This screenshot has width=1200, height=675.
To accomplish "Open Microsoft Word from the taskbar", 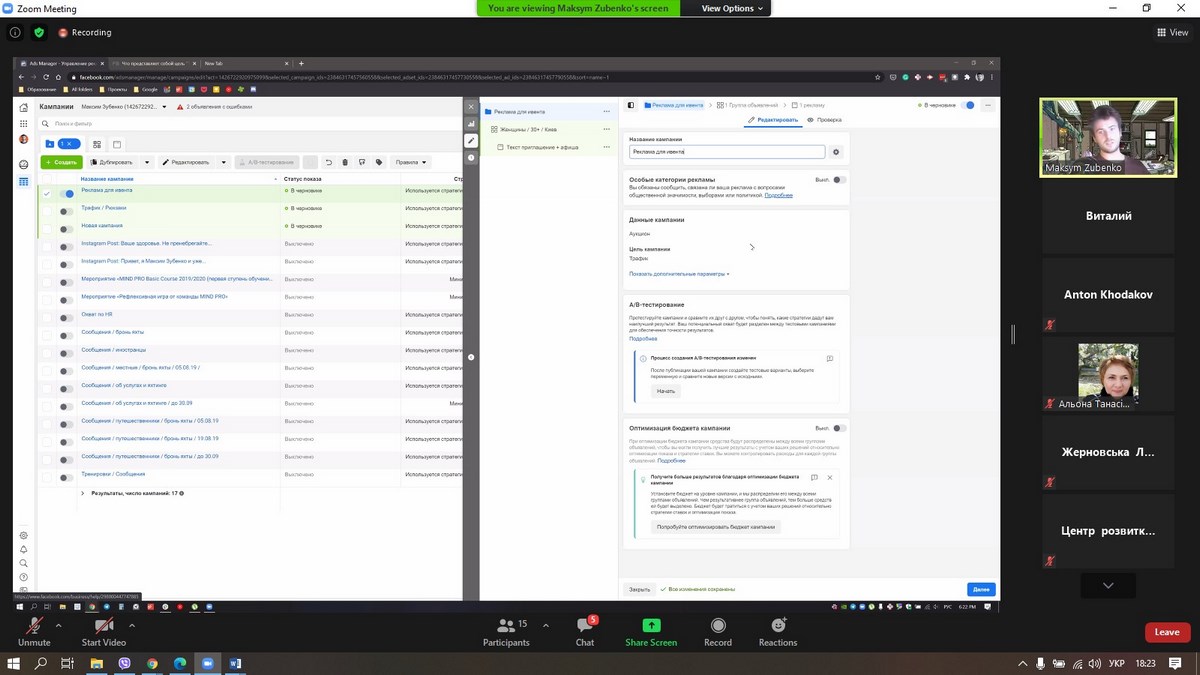I will (x=236, y=663).
